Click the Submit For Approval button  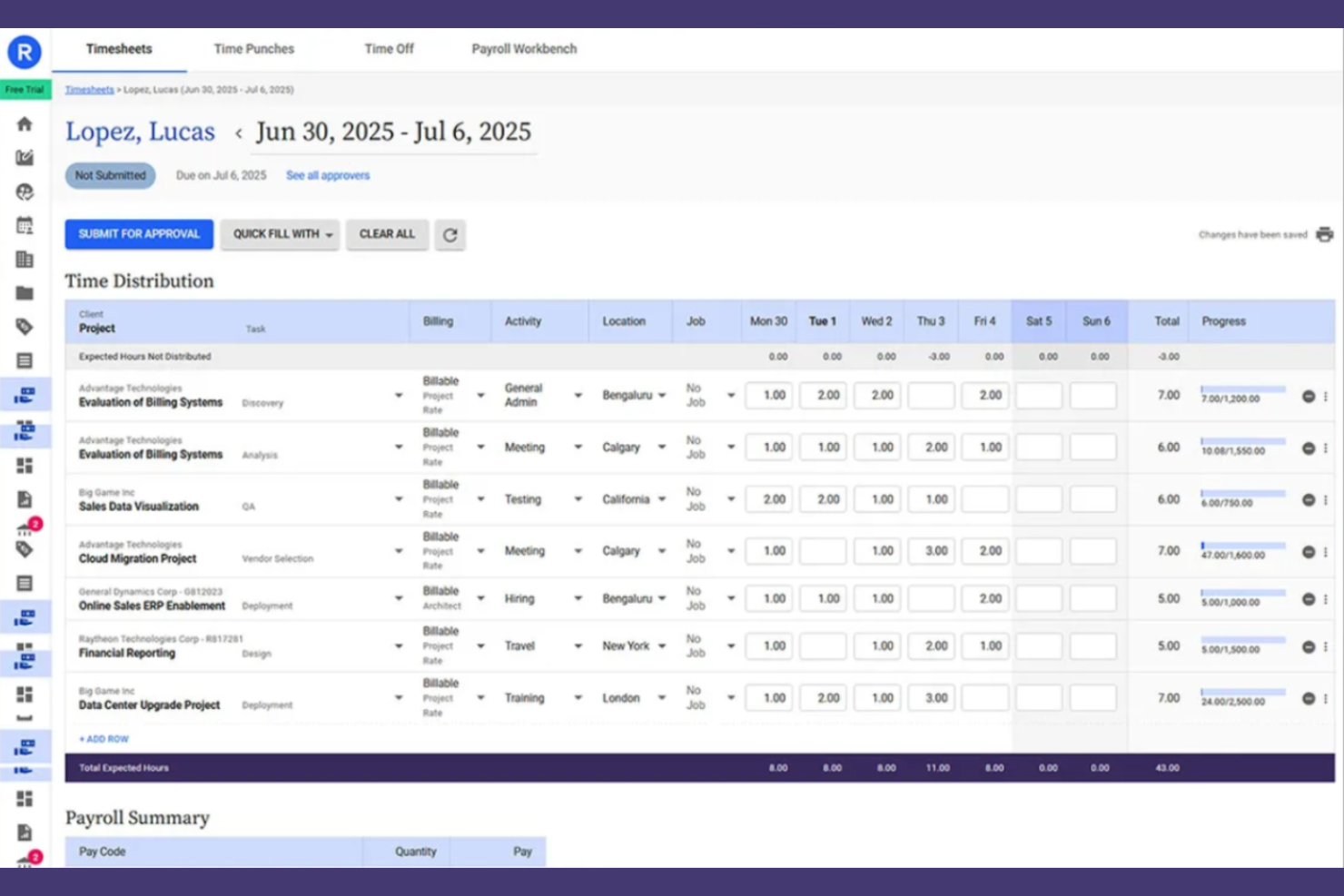click(x=138, y=234)
